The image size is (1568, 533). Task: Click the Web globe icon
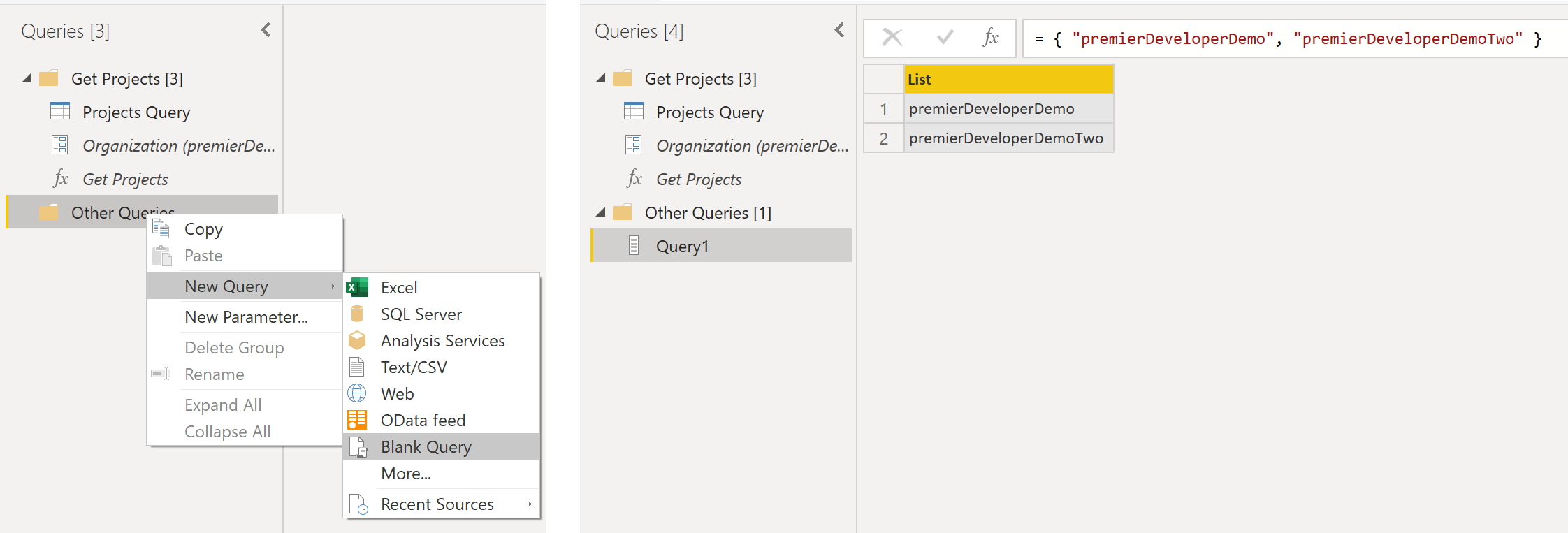357,393
